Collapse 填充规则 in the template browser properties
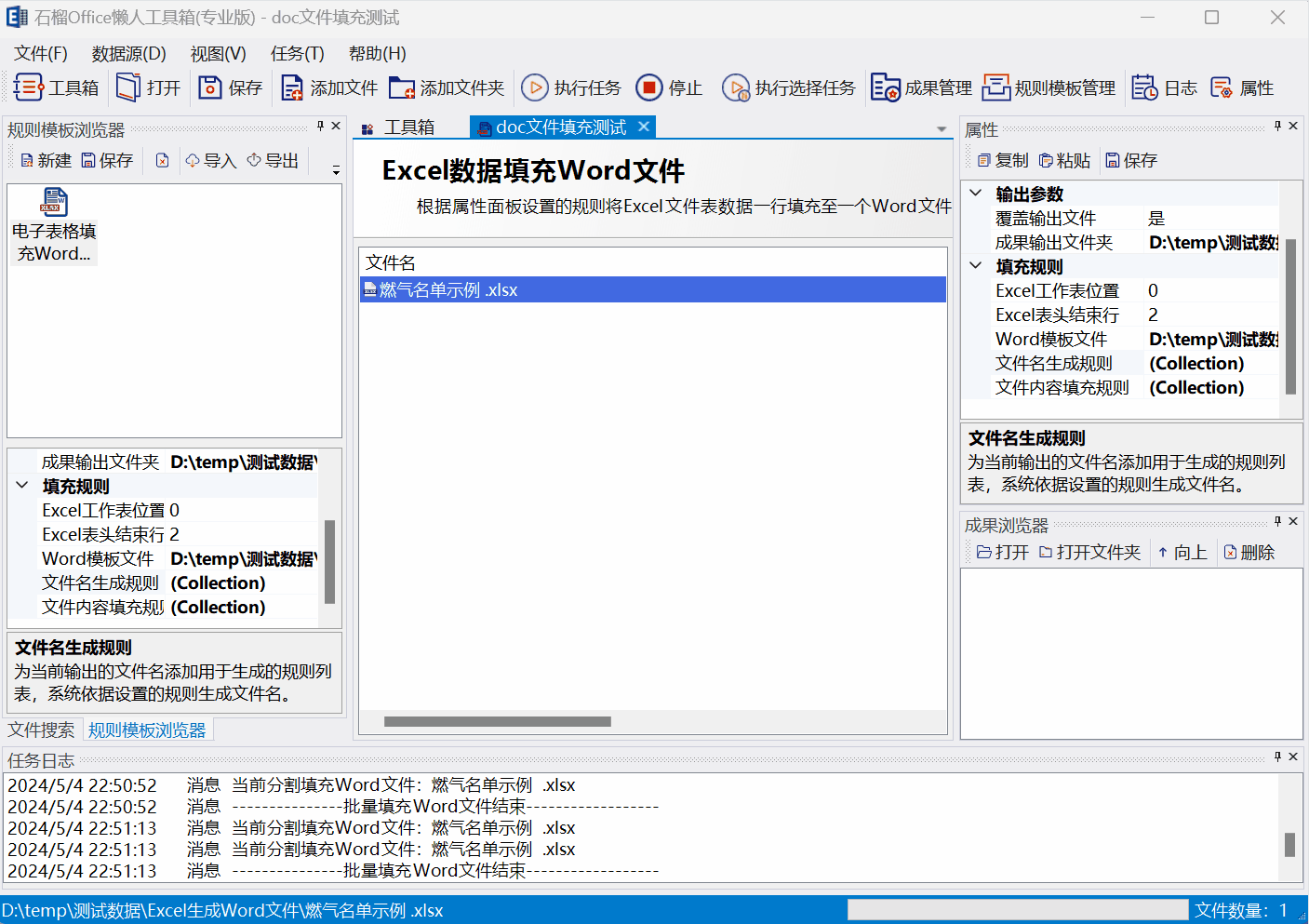Image resolution: width=1309 pixels, height=924 pixels. 22,485
